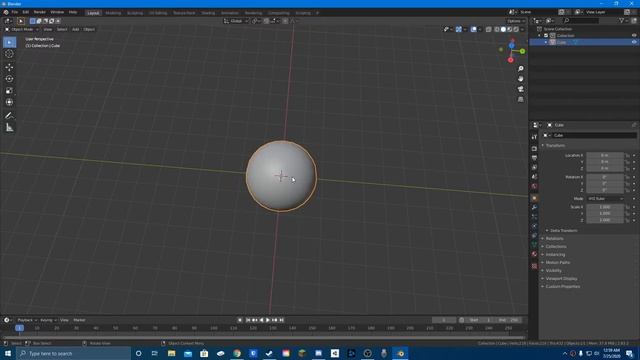
Task: Open the Object Mode dropdown
Action: tap(22, 29)
